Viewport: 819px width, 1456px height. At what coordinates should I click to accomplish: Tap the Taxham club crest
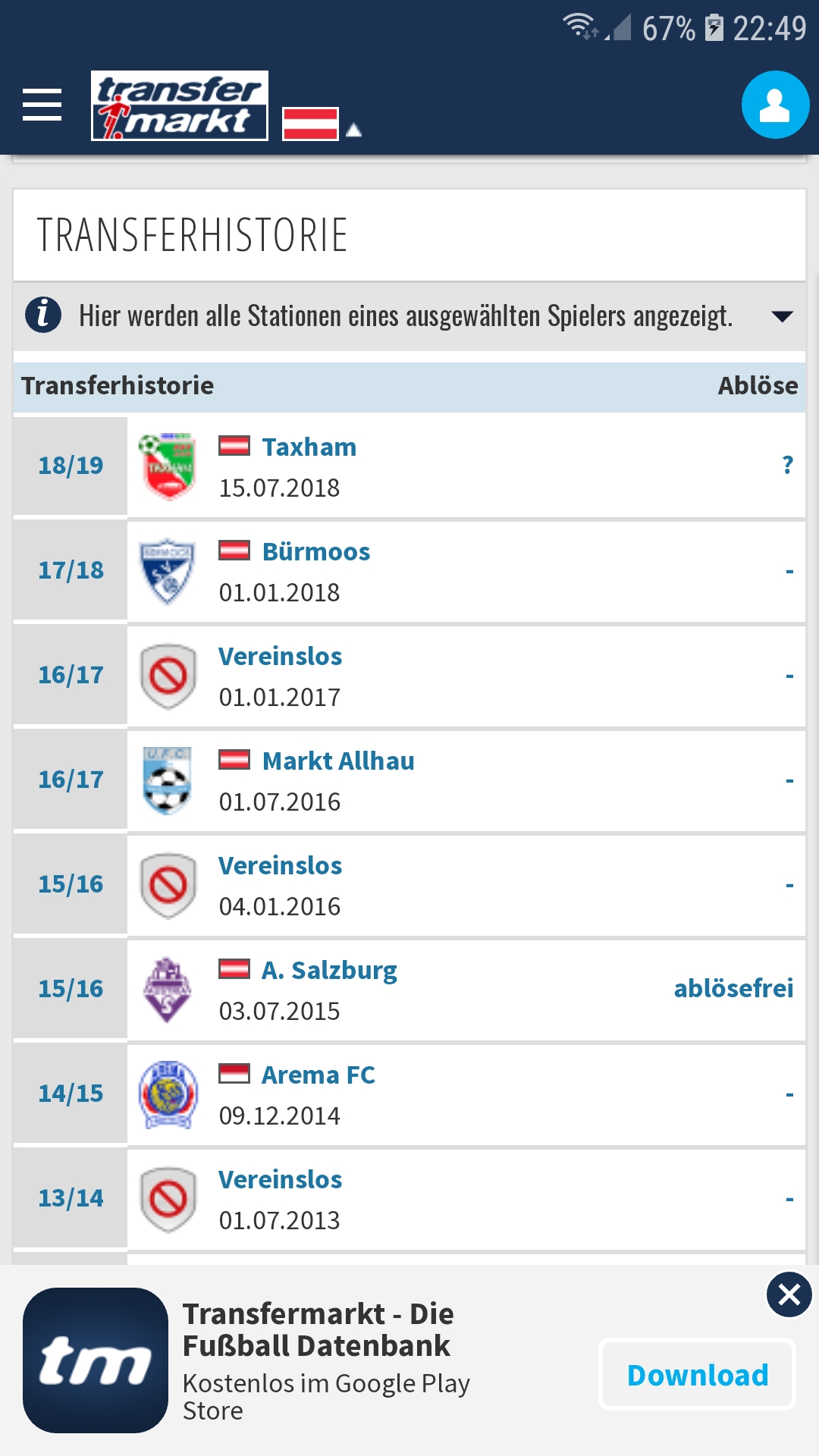point(168,466)
